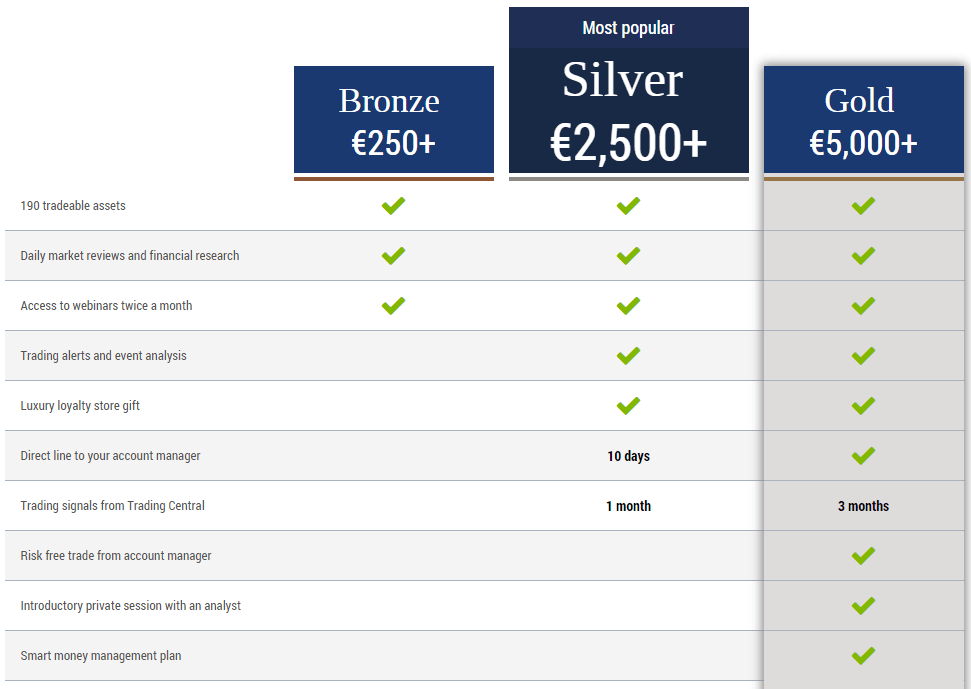
Task: Click Gold checkmark for Smart money management plan
Action: 863,656
